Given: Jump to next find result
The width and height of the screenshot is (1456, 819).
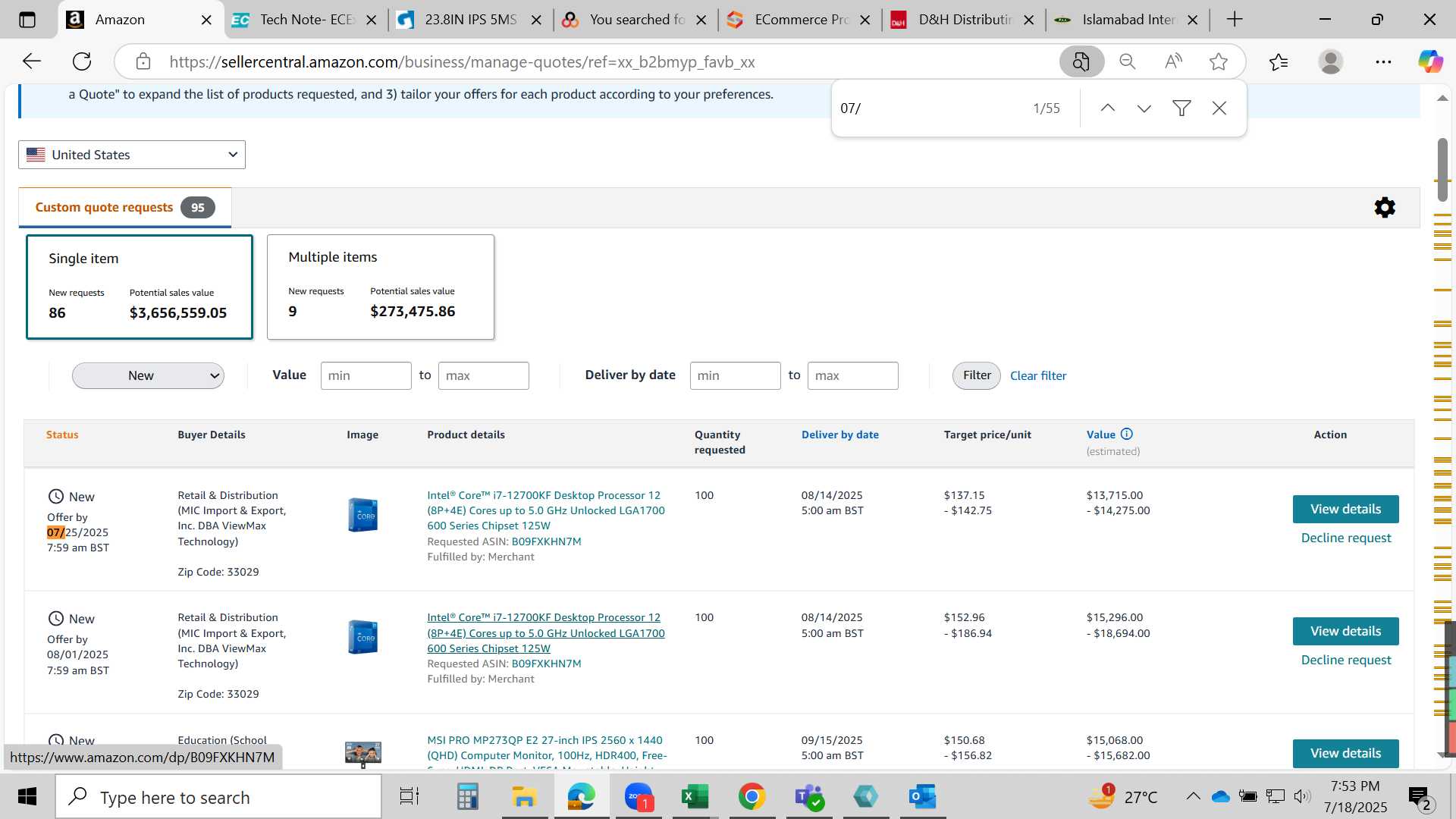Looking at the screenshot, I should [1144, 108].
